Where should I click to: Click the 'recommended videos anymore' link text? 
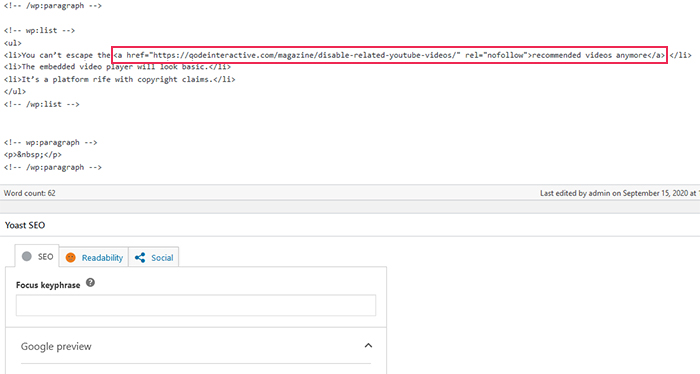coord(589,55)
